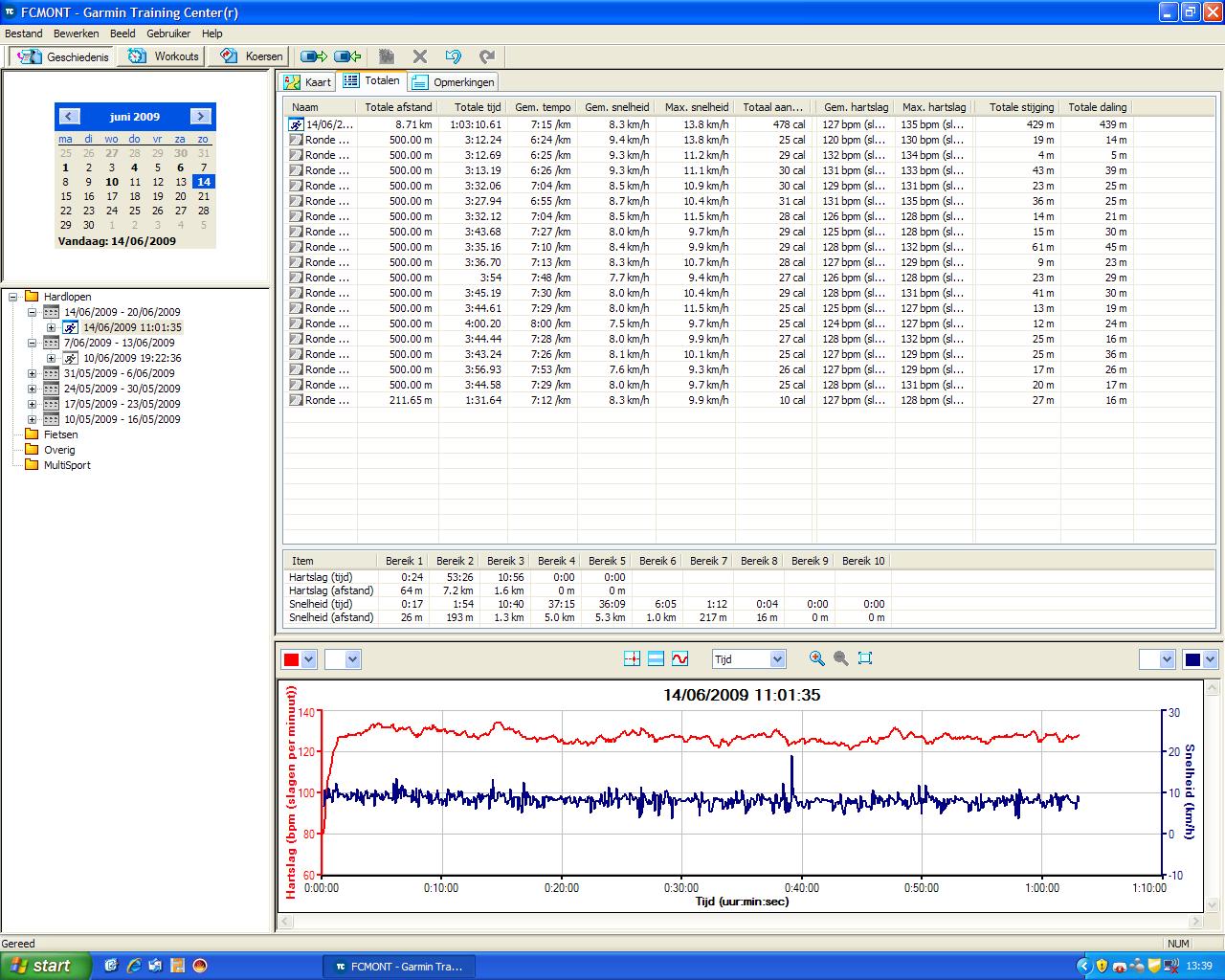Image resolution: width=1225 pixels, height=980 pixels.
Task: Select the 14/06/2... summary row of 8.71 km
Action: coord(708,124)
